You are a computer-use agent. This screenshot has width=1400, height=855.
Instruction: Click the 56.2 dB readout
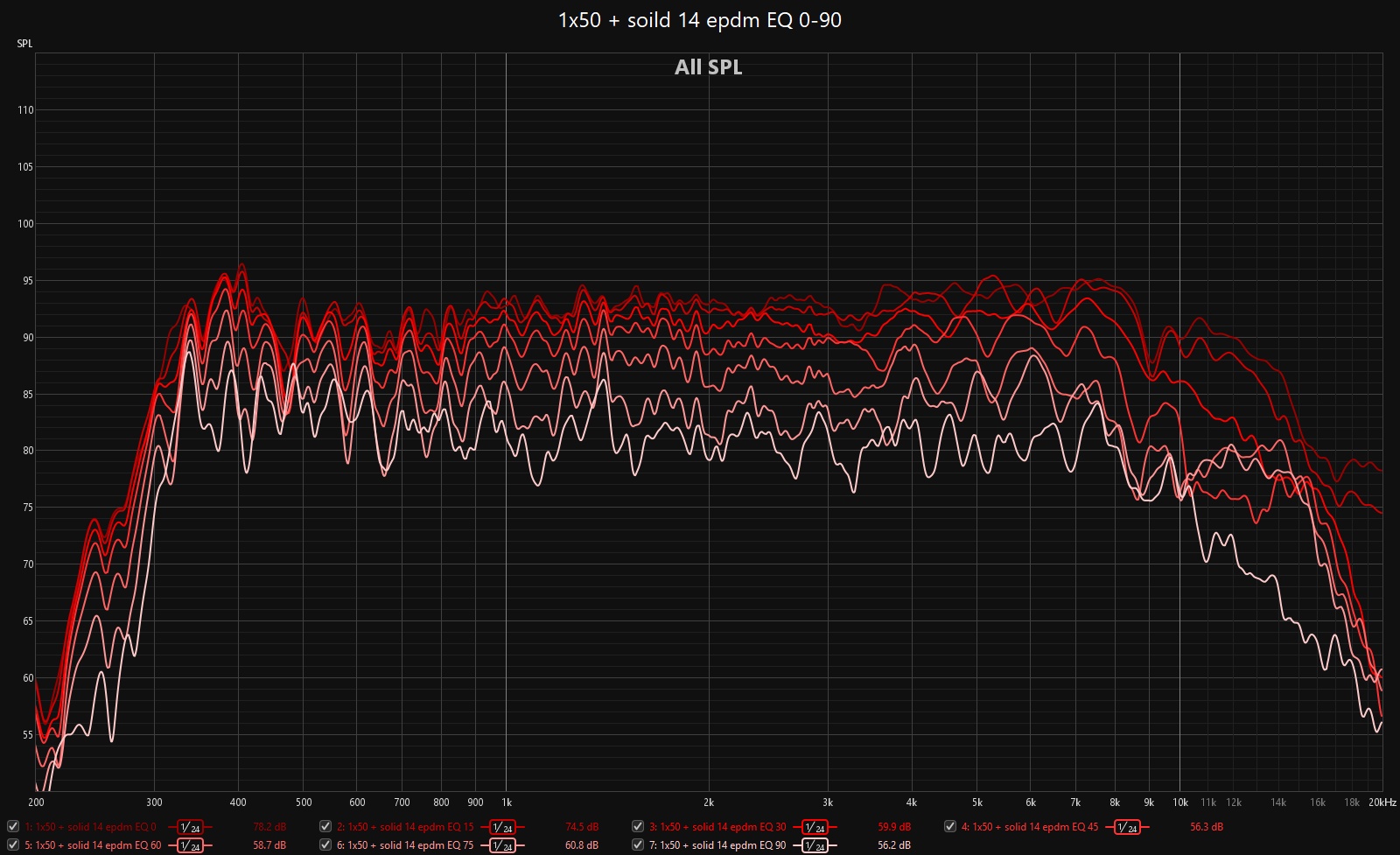894,845
